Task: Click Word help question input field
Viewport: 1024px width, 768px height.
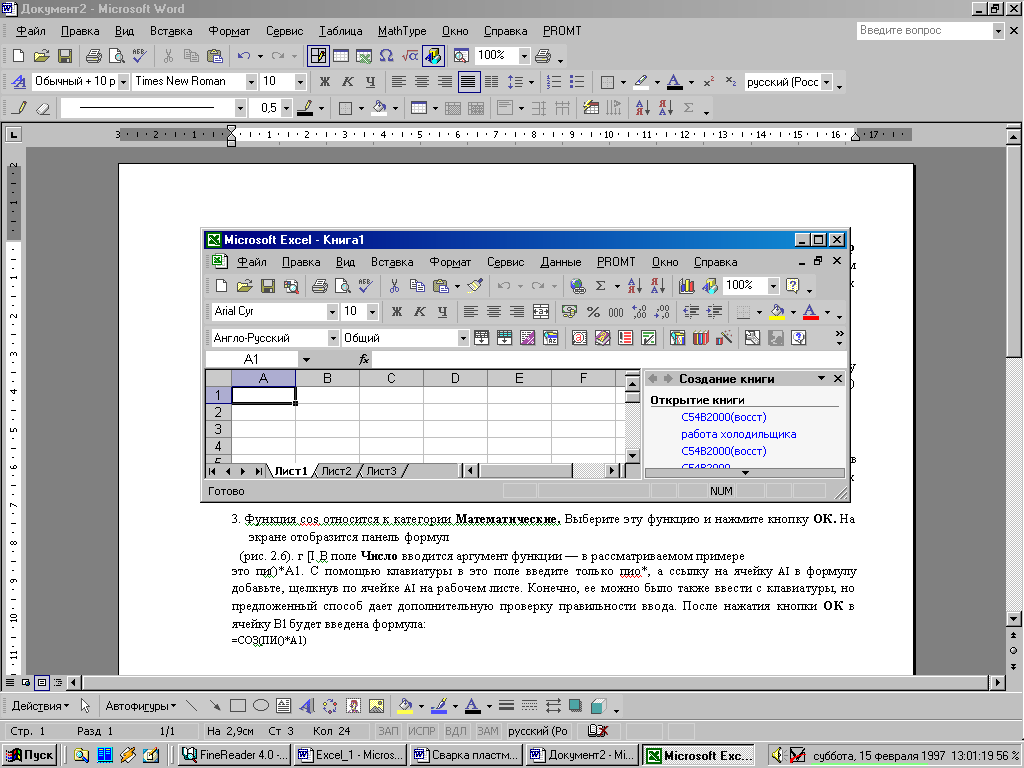Action: (x=925, y=30)
